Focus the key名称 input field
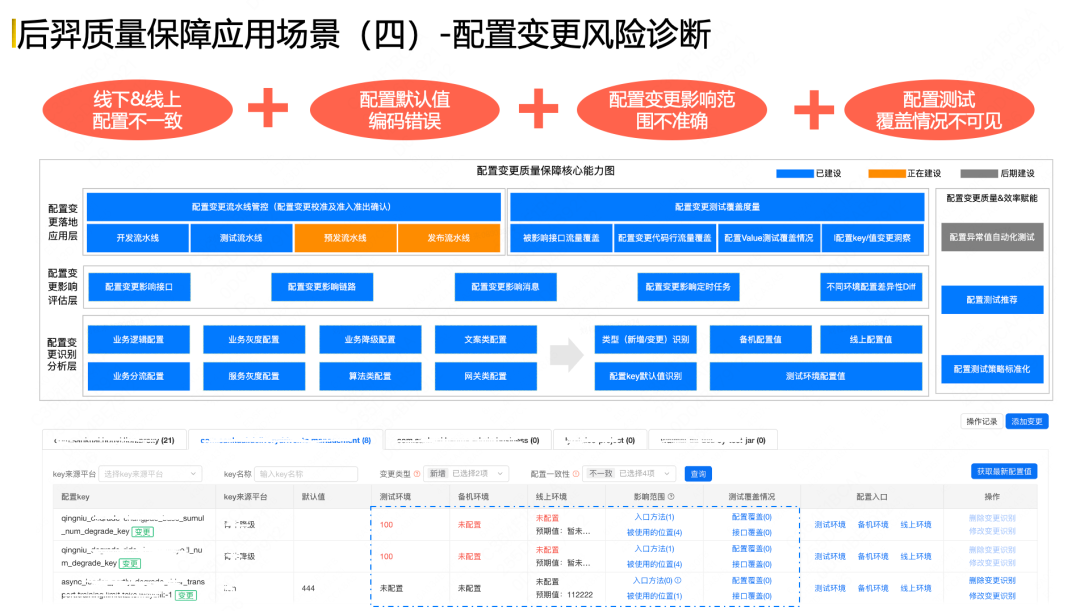Viewport: 1080px width, 611px height. point(306,474)
